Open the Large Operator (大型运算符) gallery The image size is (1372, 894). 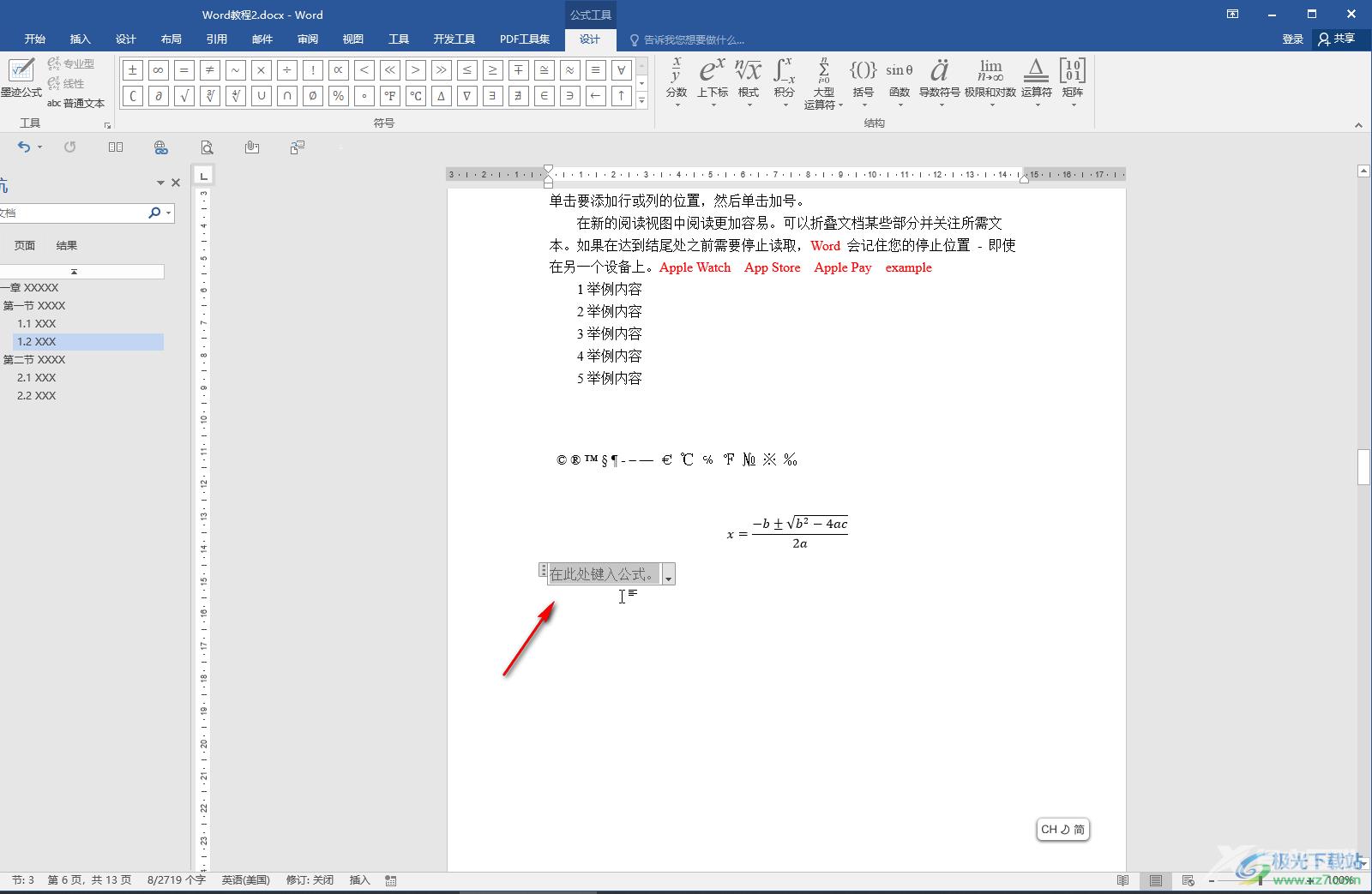823,82
